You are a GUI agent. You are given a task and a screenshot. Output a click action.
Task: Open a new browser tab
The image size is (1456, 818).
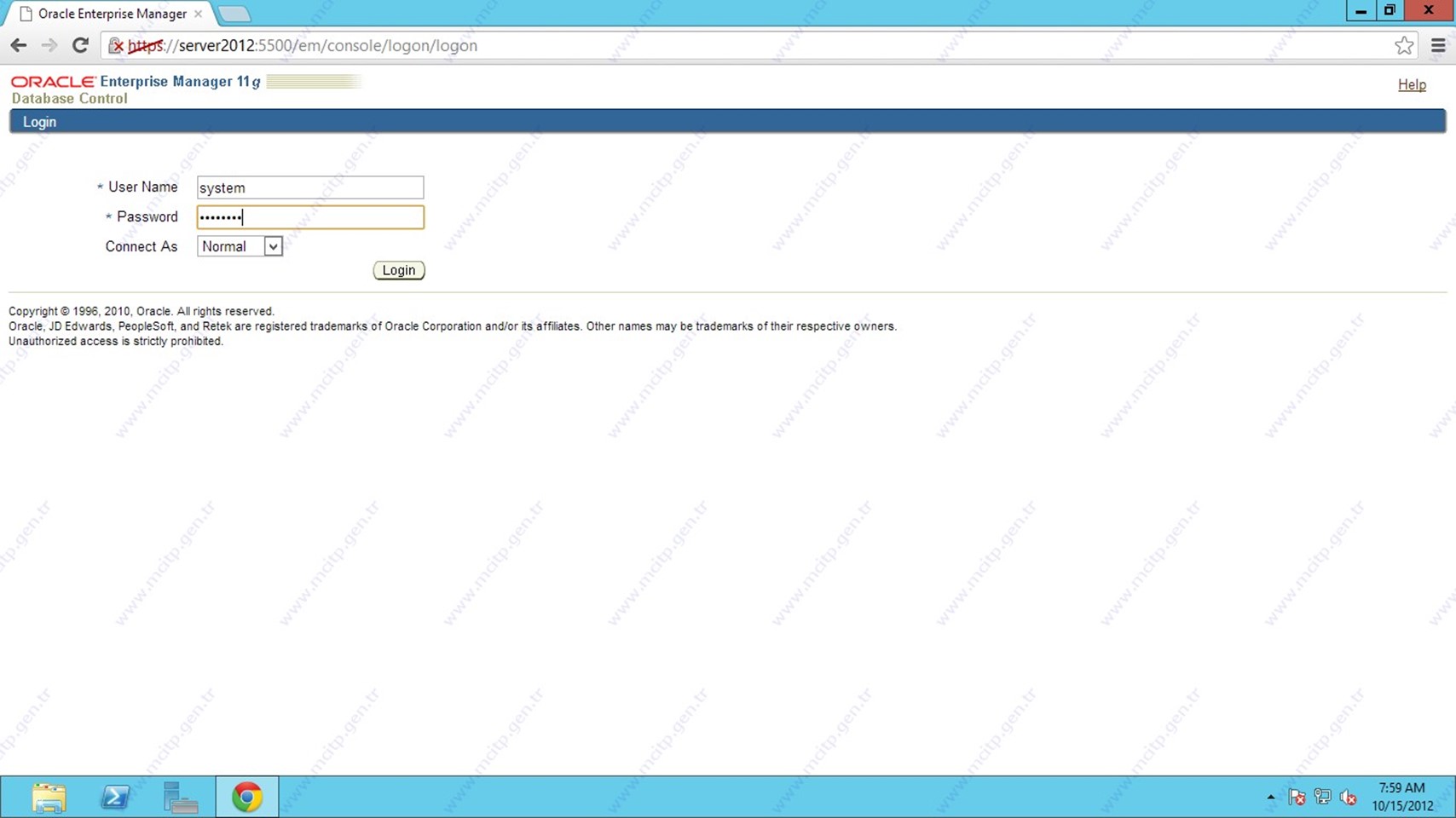(x=234, y=14)
